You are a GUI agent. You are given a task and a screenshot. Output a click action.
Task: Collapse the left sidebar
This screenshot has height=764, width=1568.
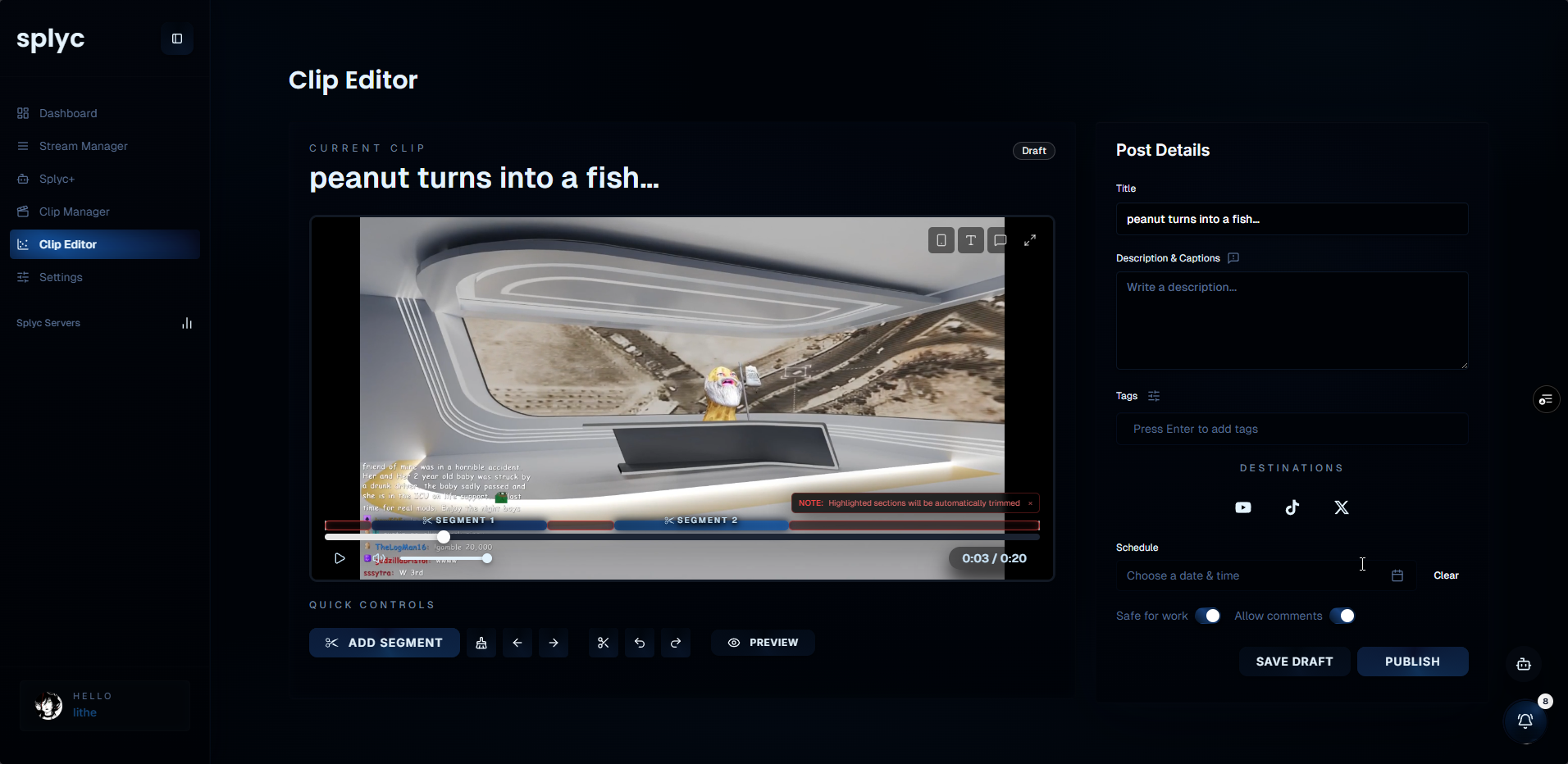pyautogui.click(x=176, y=39)
